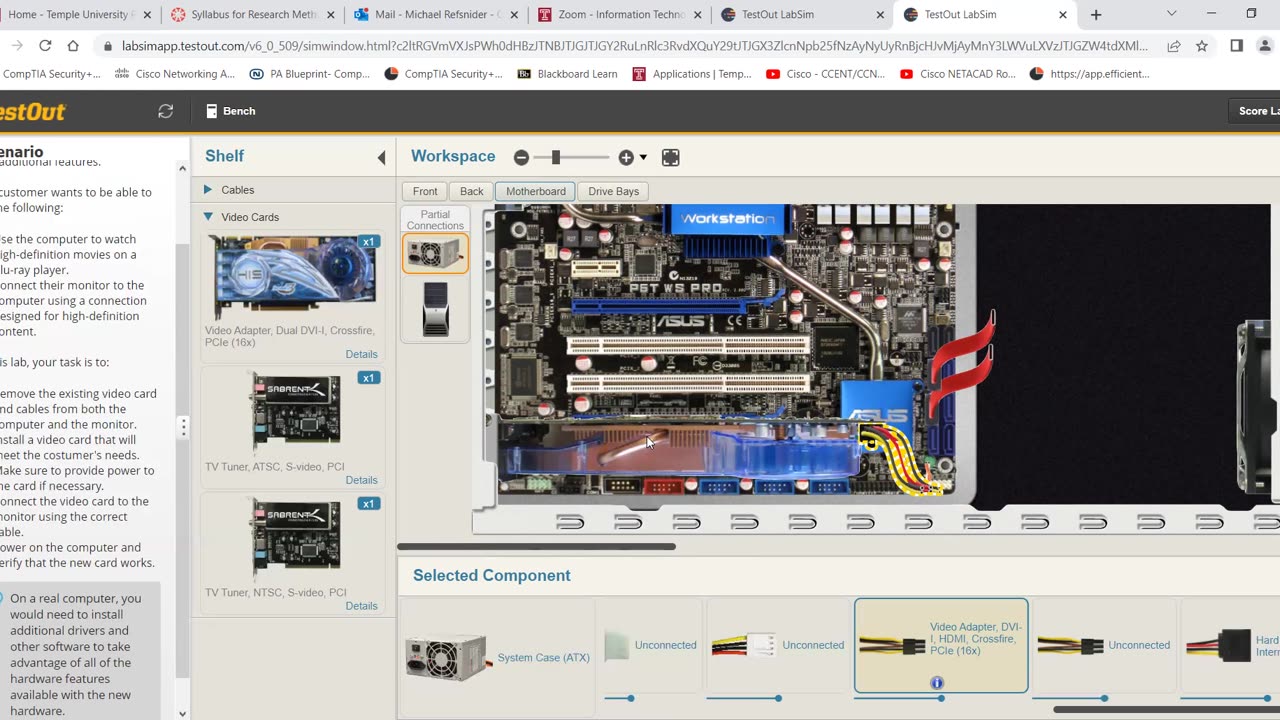Switch to Zoom - Information Technology tab
1280x720 pixels.
(x=620, y=15)
